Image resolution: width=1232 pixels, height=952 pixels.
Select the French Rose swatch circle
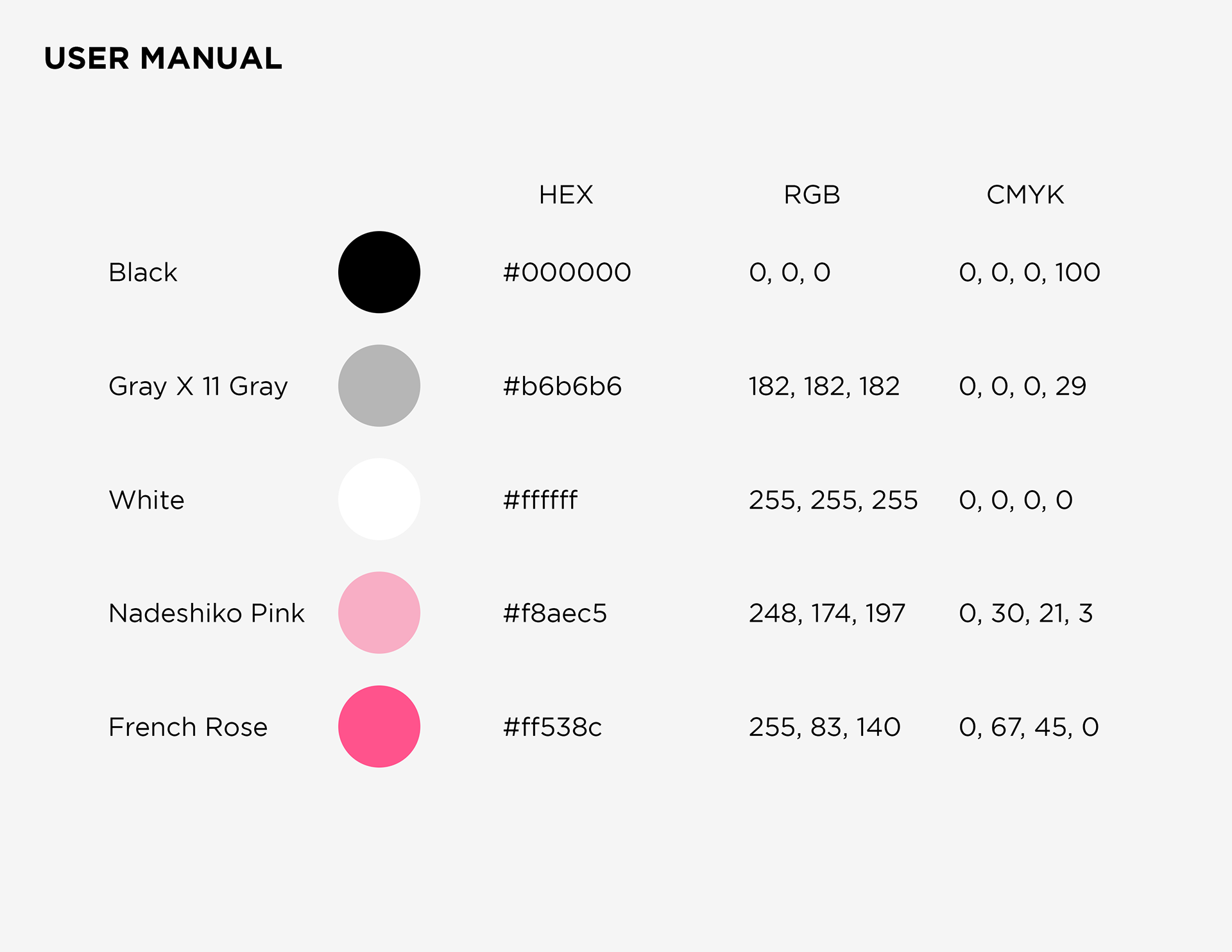[379, 726]
